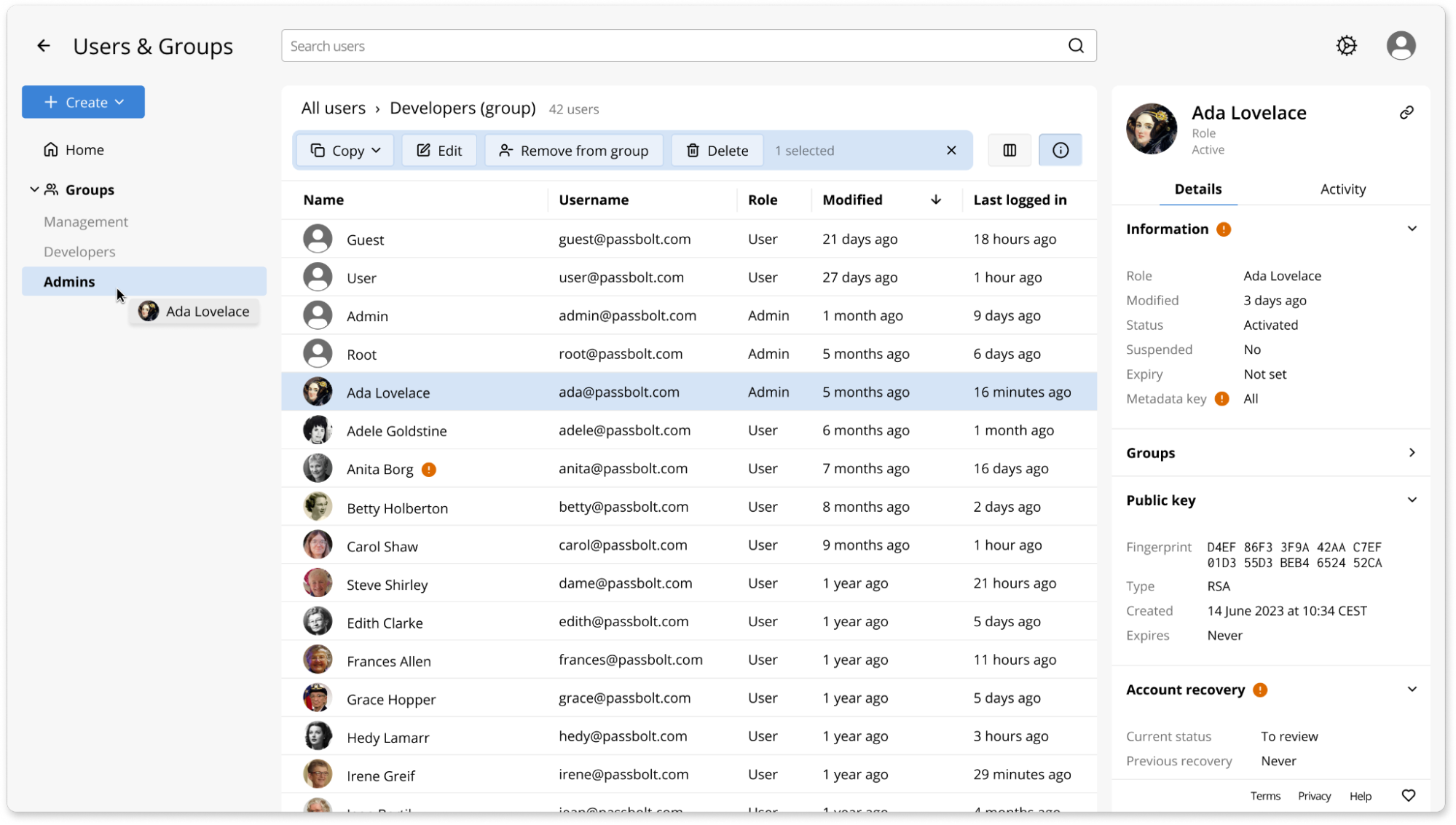Clear selection with the X button
The height and width of the screenshot is (825, 1456).
coord(951,151)
